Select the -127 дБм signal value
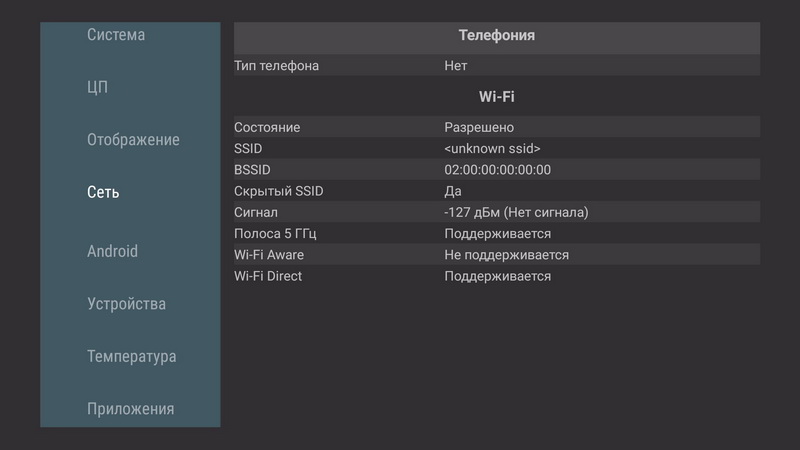Viewport: 800px width, 450px height. coord(516,212)
